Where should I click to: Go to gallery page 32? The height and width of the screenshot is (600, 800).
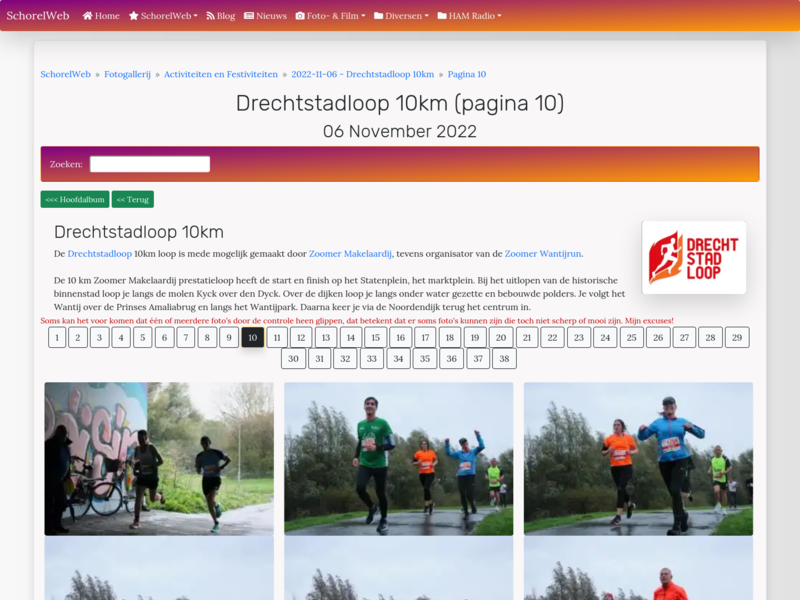[x=345, y=359]
